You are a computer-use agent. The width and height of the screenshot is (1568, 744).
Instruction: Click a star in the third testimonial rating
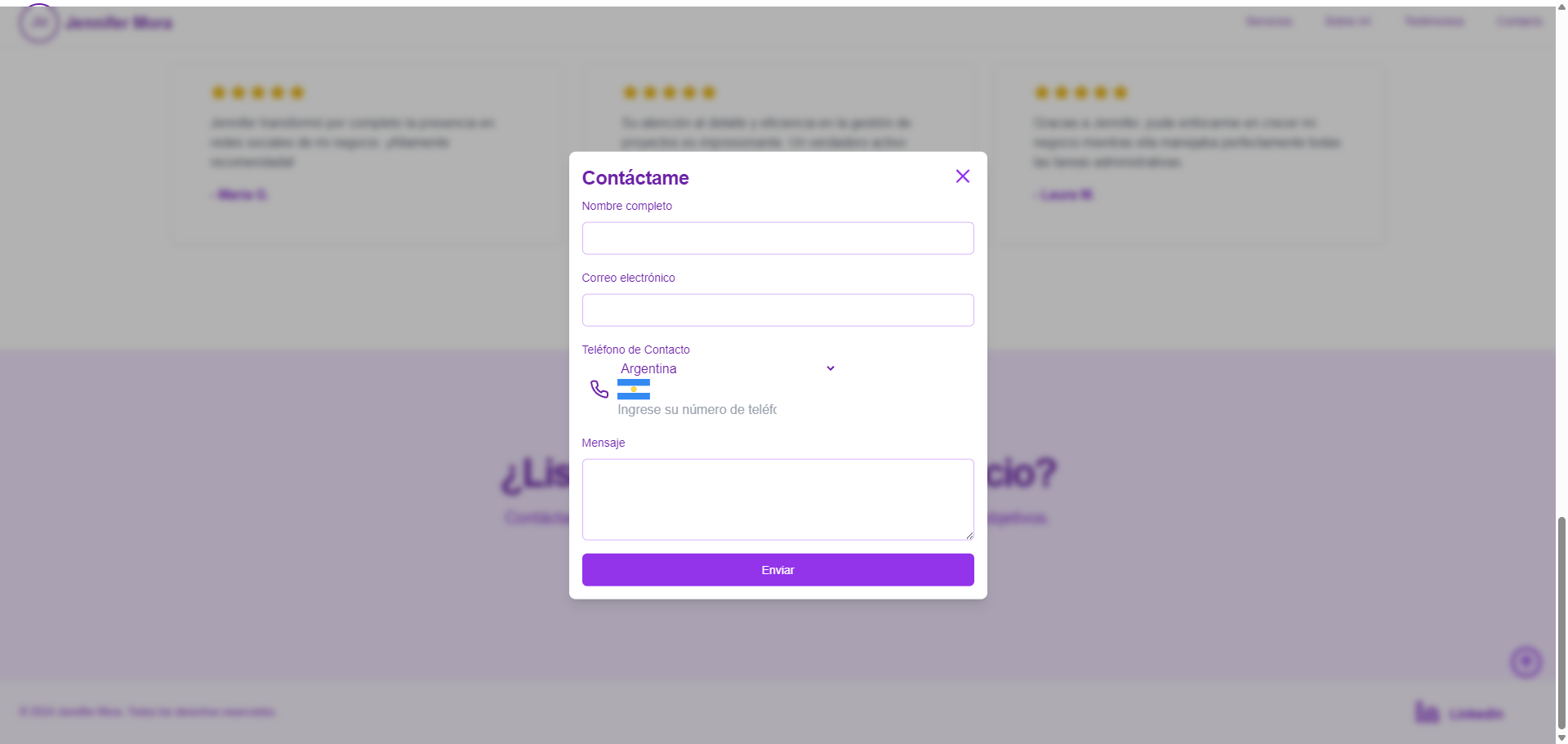(x=1080, y=92)
